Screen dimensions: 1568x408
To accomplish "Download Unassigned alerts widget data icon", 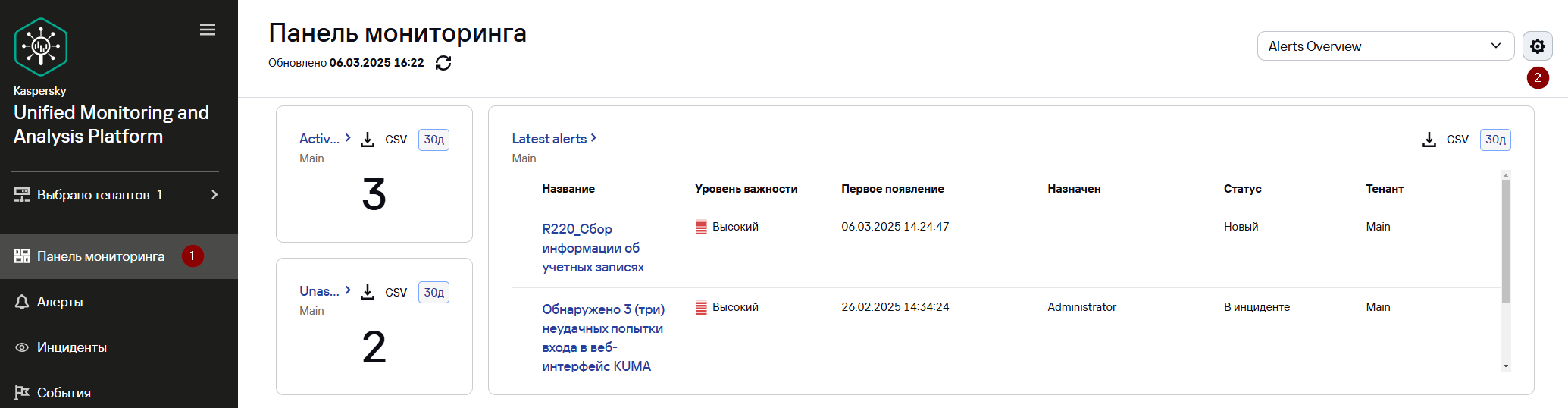I will 368,292.
